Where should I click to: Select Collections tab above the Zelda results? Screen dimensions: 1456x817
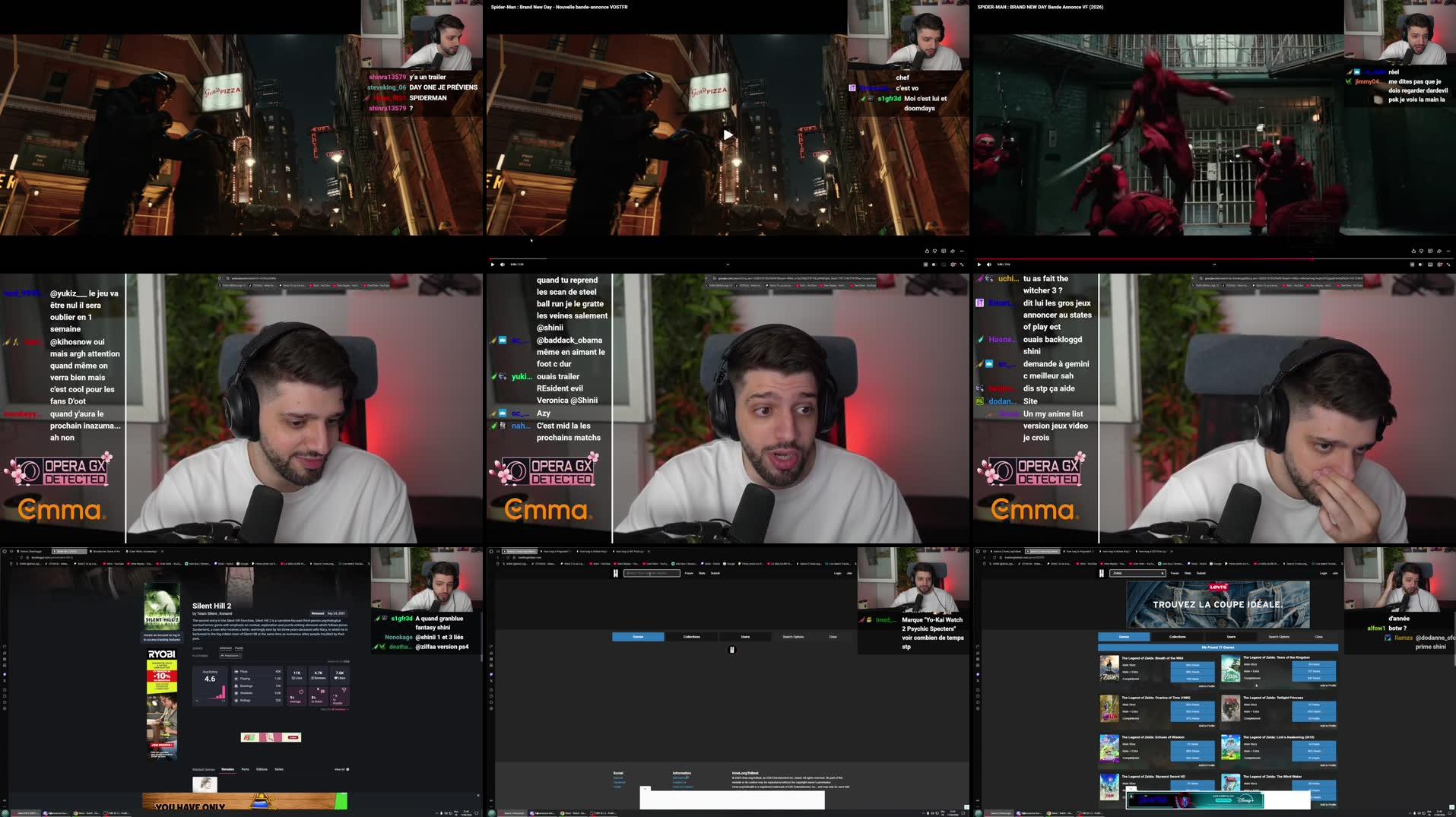[1178, 637]
